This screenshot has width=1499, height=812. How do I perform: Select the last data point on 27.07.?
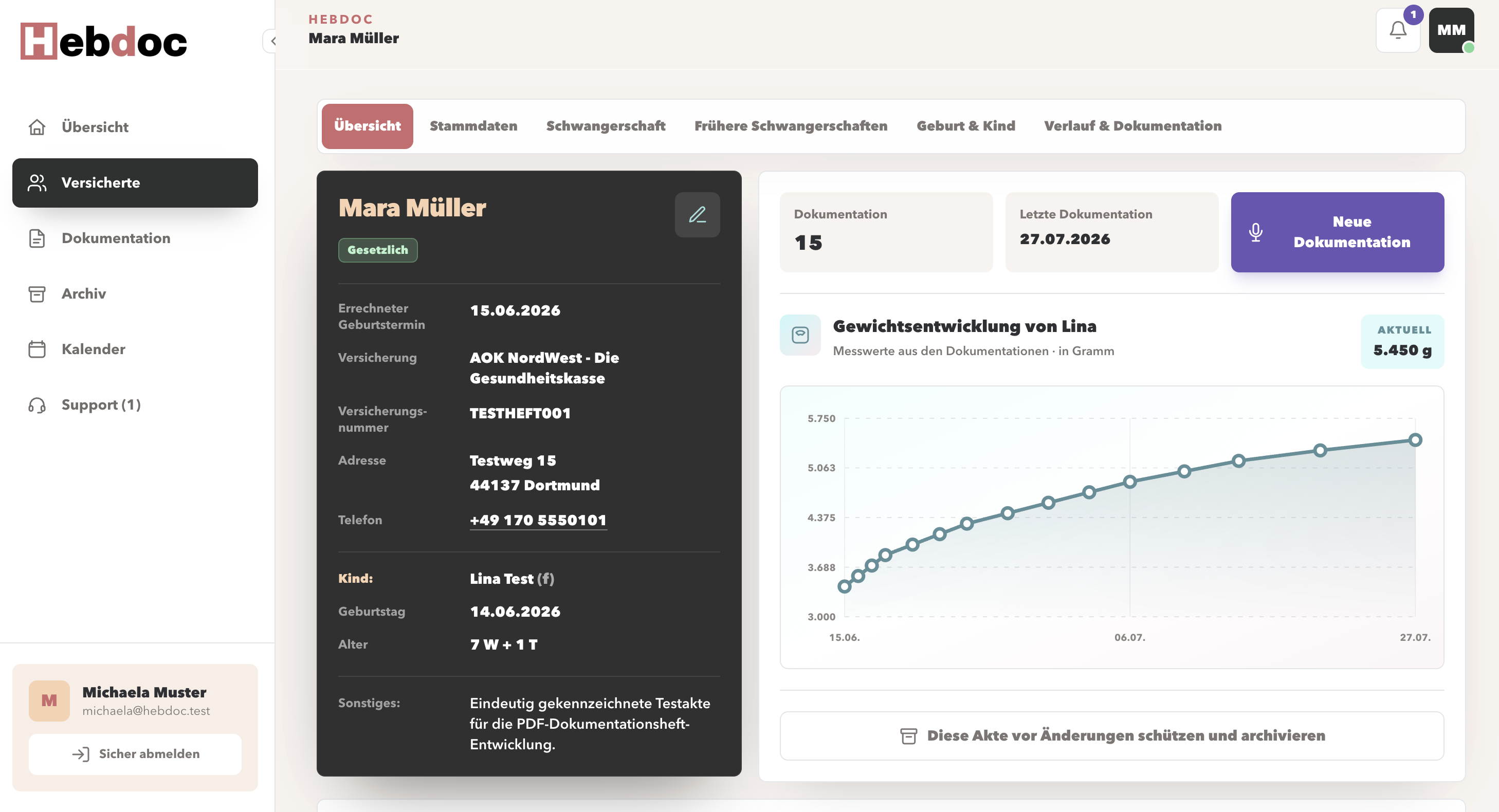tap(1415, 440)
